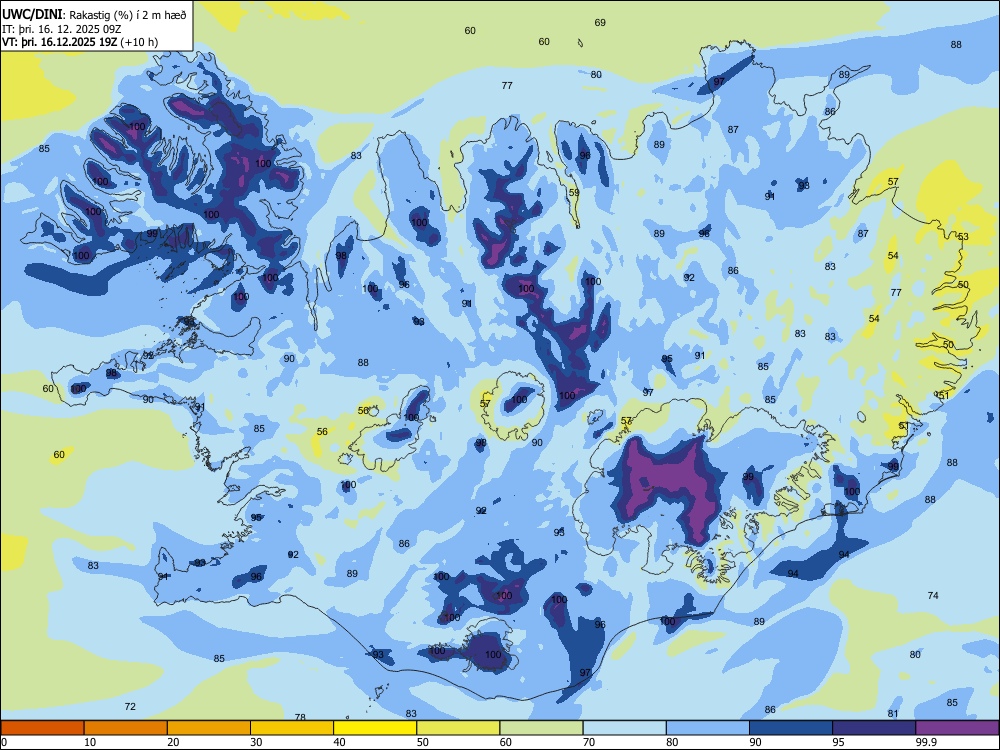Click the '59' humidity value on the map

pos(574,192)
